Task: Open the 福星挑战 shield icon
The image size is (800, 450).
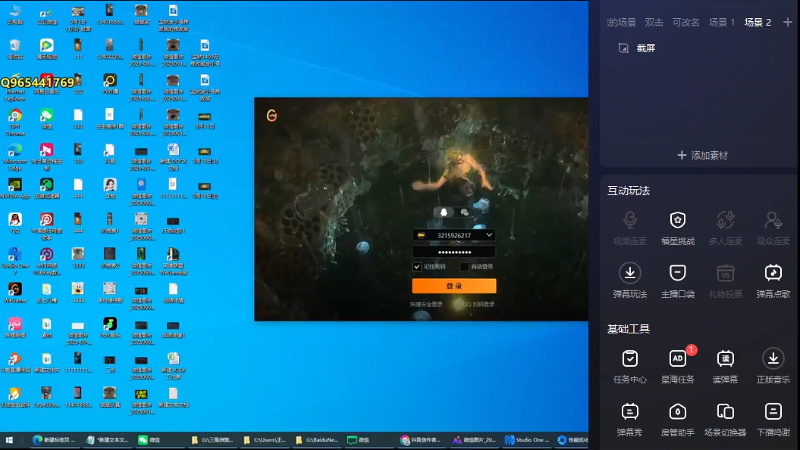Action: click(x=678, y=220)
